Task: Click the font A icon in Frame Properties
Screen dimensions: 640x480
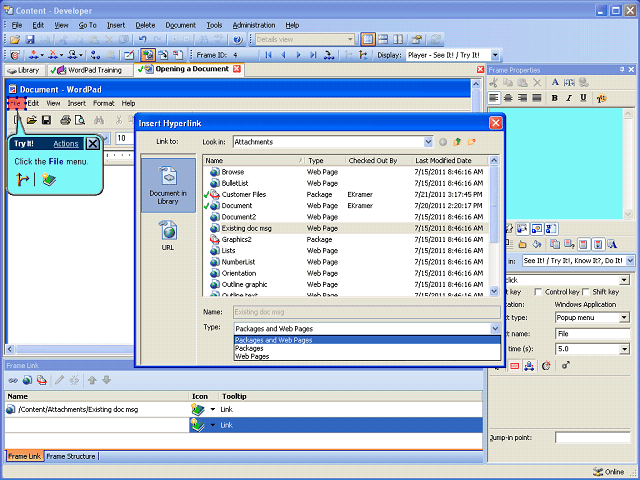Action: (555, 82)
